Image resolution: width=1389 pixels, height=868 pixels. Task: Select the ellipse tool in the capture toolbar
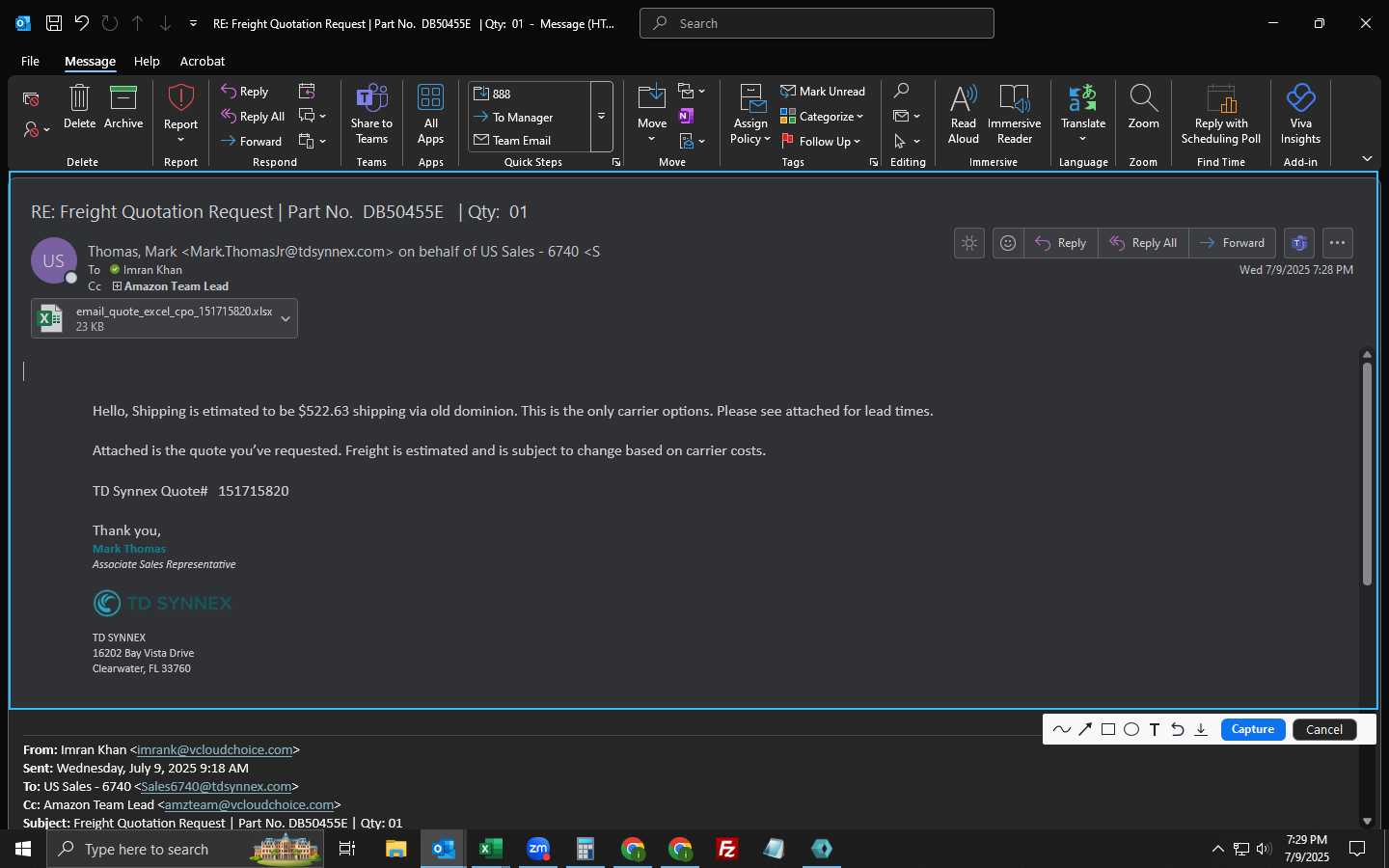(x=1131, y=729)
